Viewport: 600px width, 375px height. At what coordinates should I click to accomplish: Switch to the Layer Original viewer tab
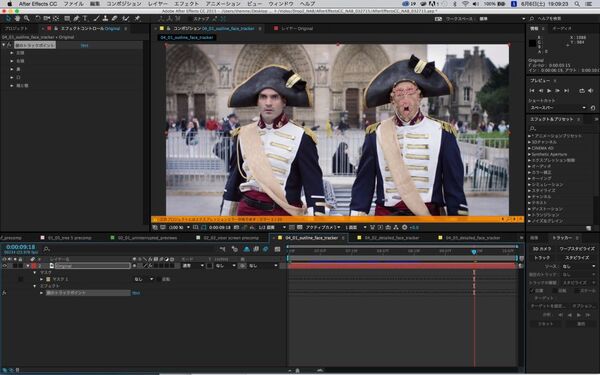tap(297, 28)
